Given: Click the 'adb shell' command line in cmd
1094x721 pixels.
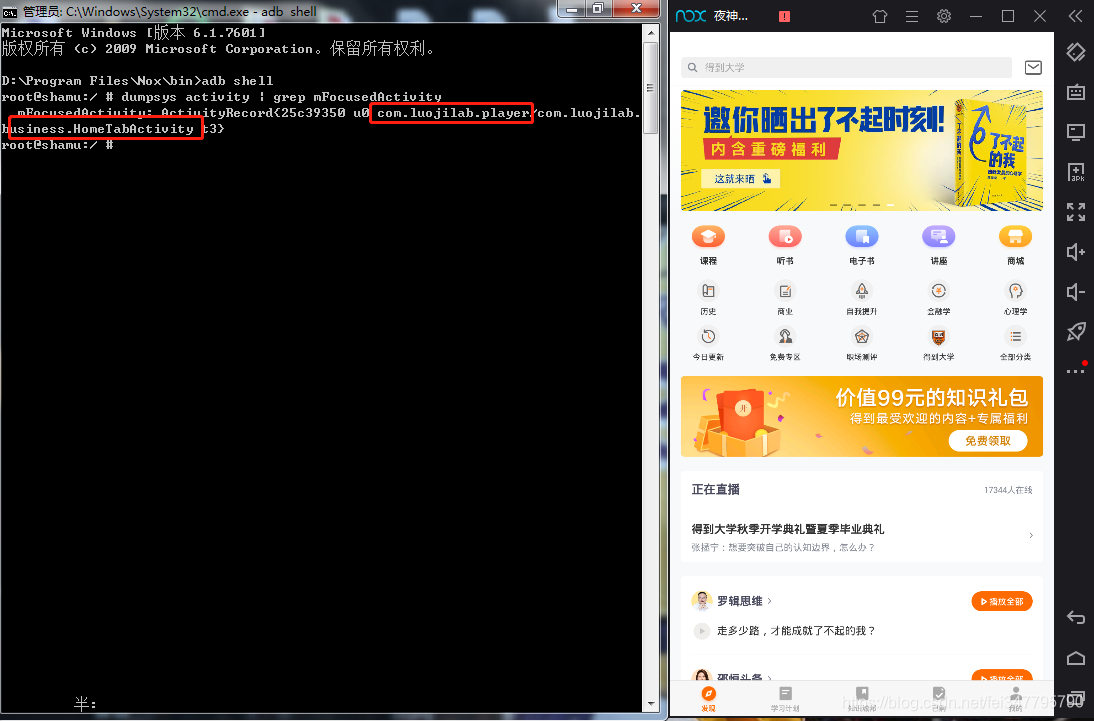Looking at the screenshot, I should [x=137, y=80].
